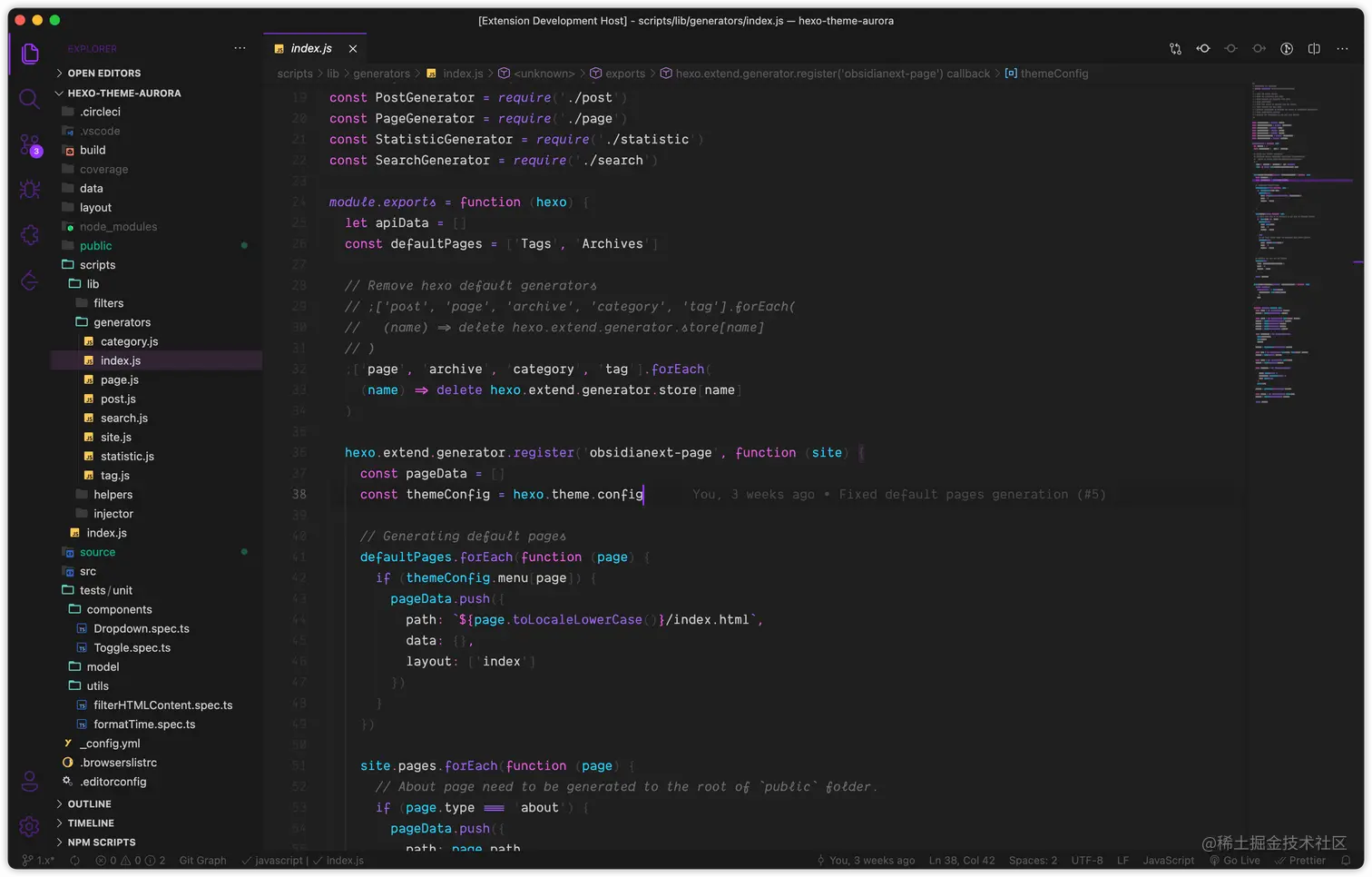Expand the helpers folder under lib
The image size is (1372, 877).
point(113,495)
